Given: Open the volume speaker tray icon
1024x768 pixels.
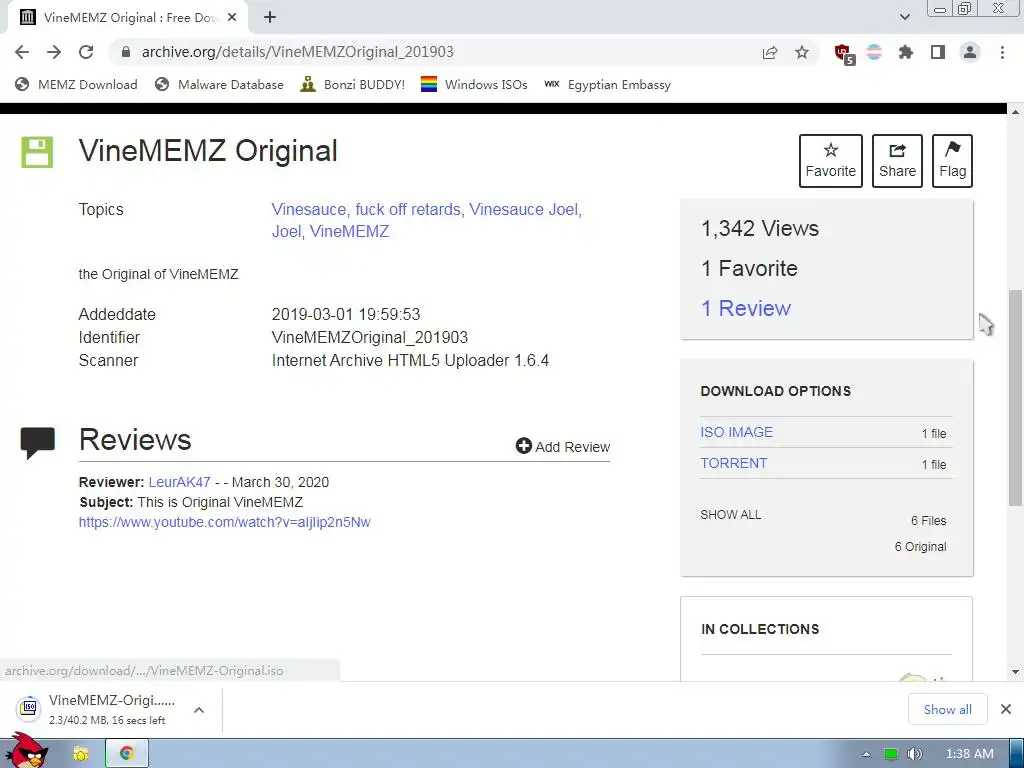Looking at the screenshot, I should click(915, 754).
